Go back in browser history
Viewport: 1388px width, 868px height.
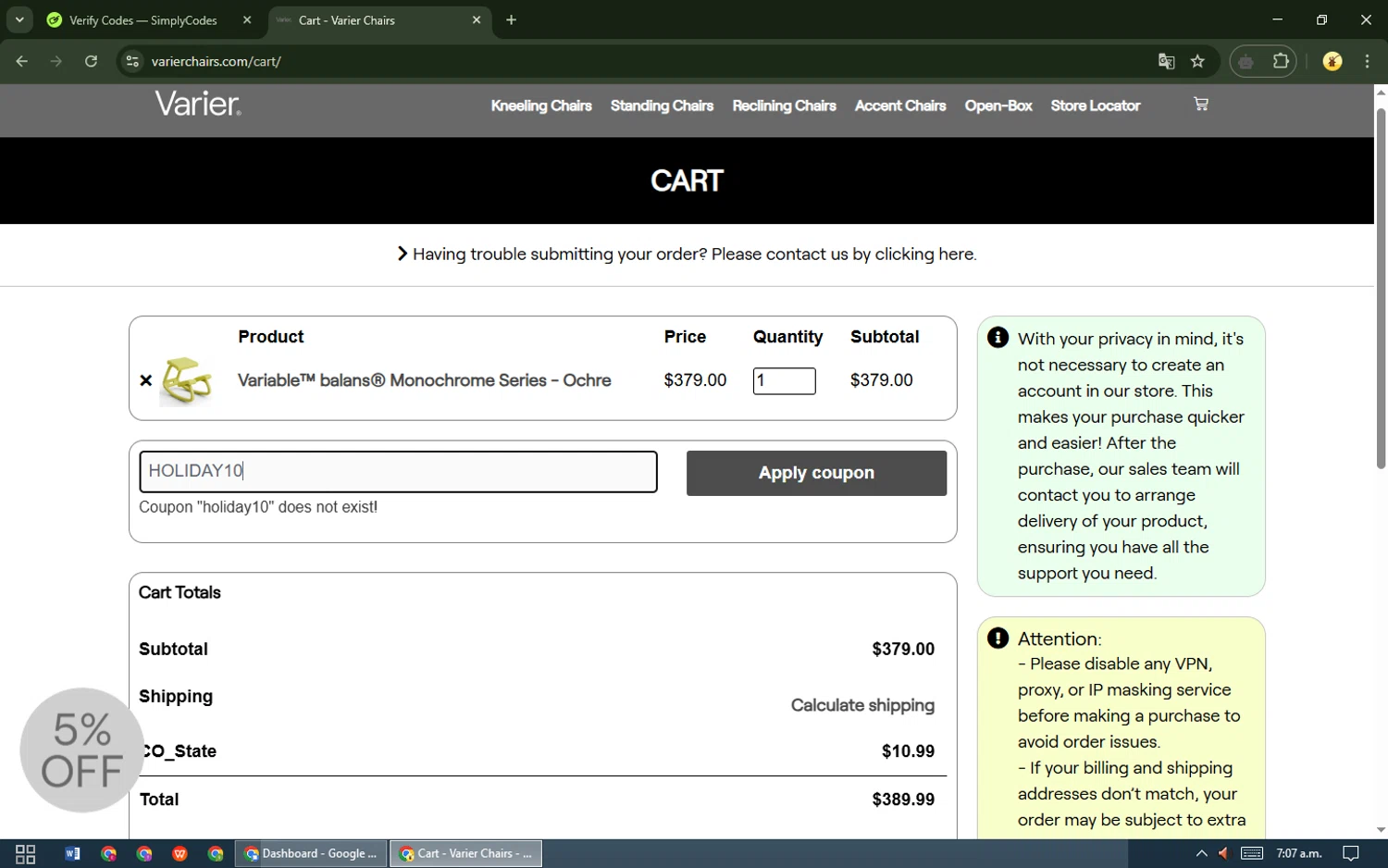(x=21, y=61)
